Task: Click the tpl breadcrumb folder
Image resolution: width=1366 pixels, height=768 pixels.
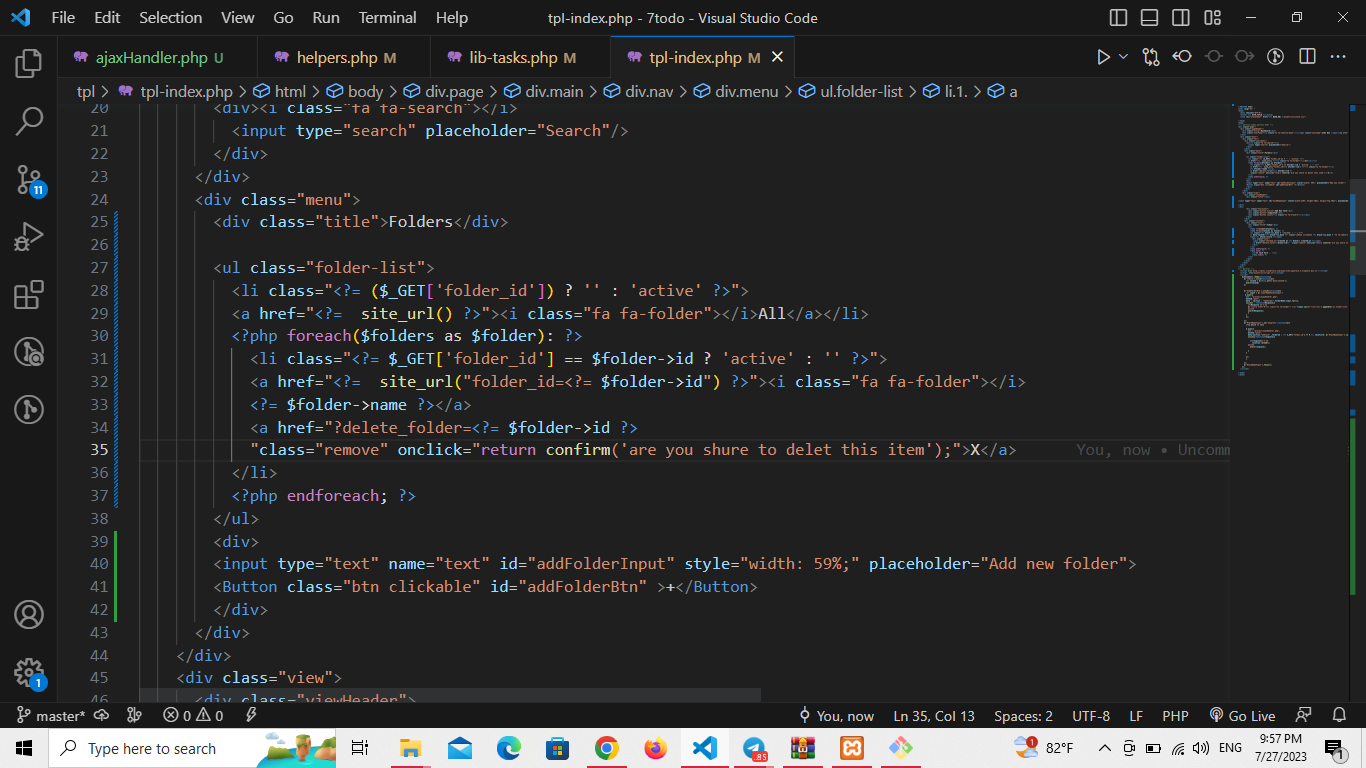Action: [x=85, y=91]
